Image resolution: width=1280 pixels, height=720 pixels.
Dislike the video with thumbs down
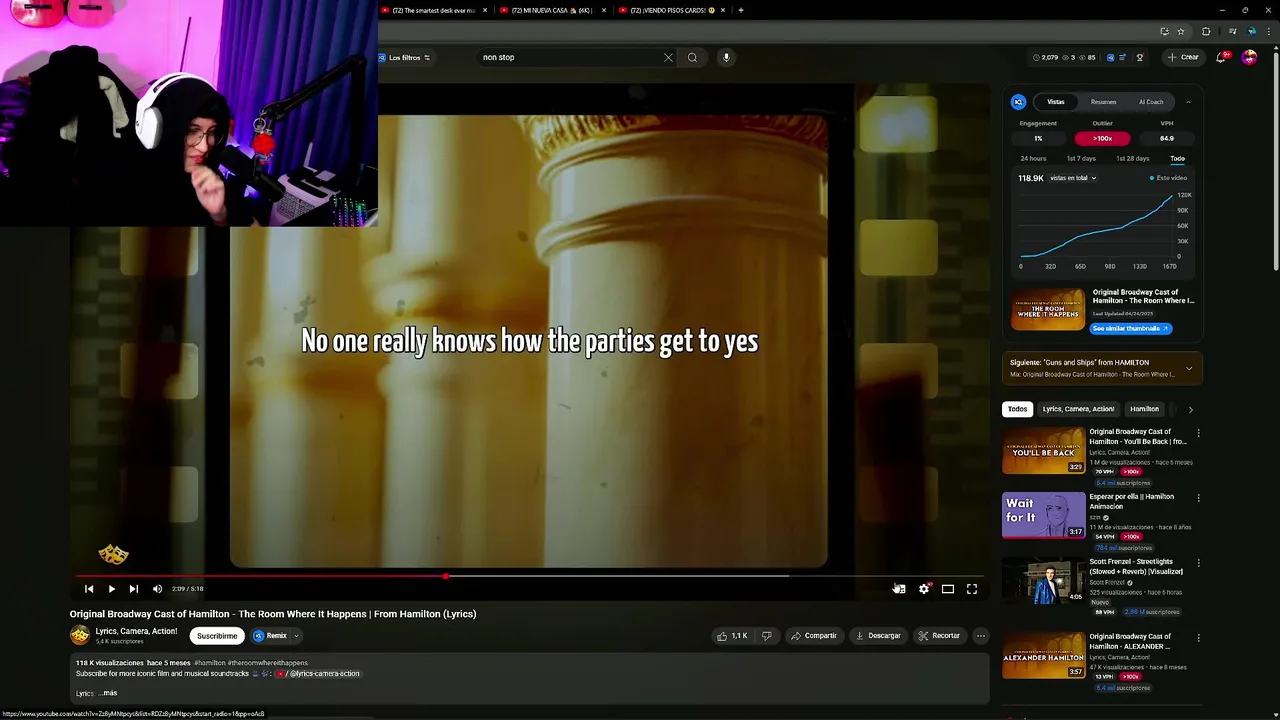click(767, 636)
